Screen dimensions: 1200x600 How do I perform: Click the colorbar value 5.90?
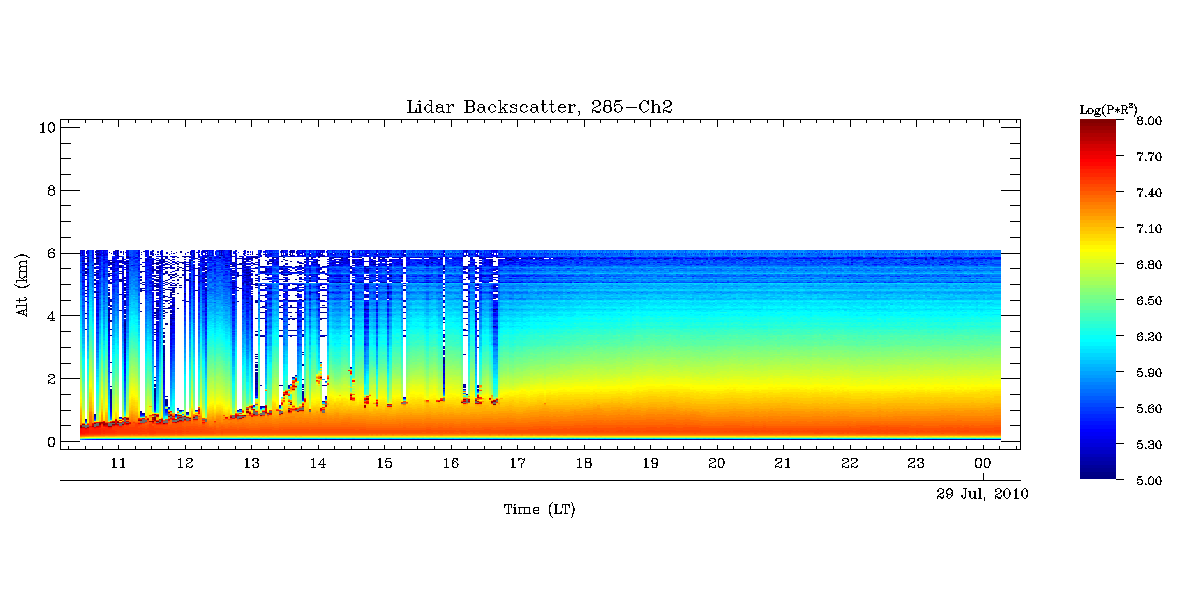coord(1149,372)
